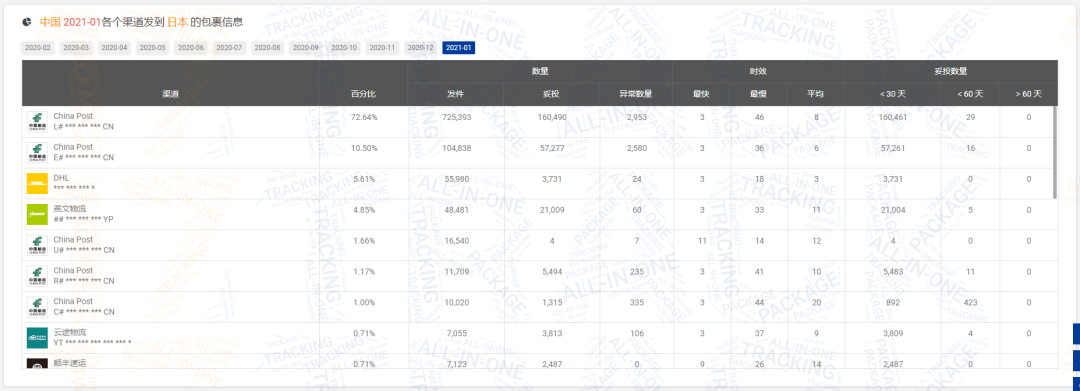Click China Post logo in the L# row

coord(37,122)
